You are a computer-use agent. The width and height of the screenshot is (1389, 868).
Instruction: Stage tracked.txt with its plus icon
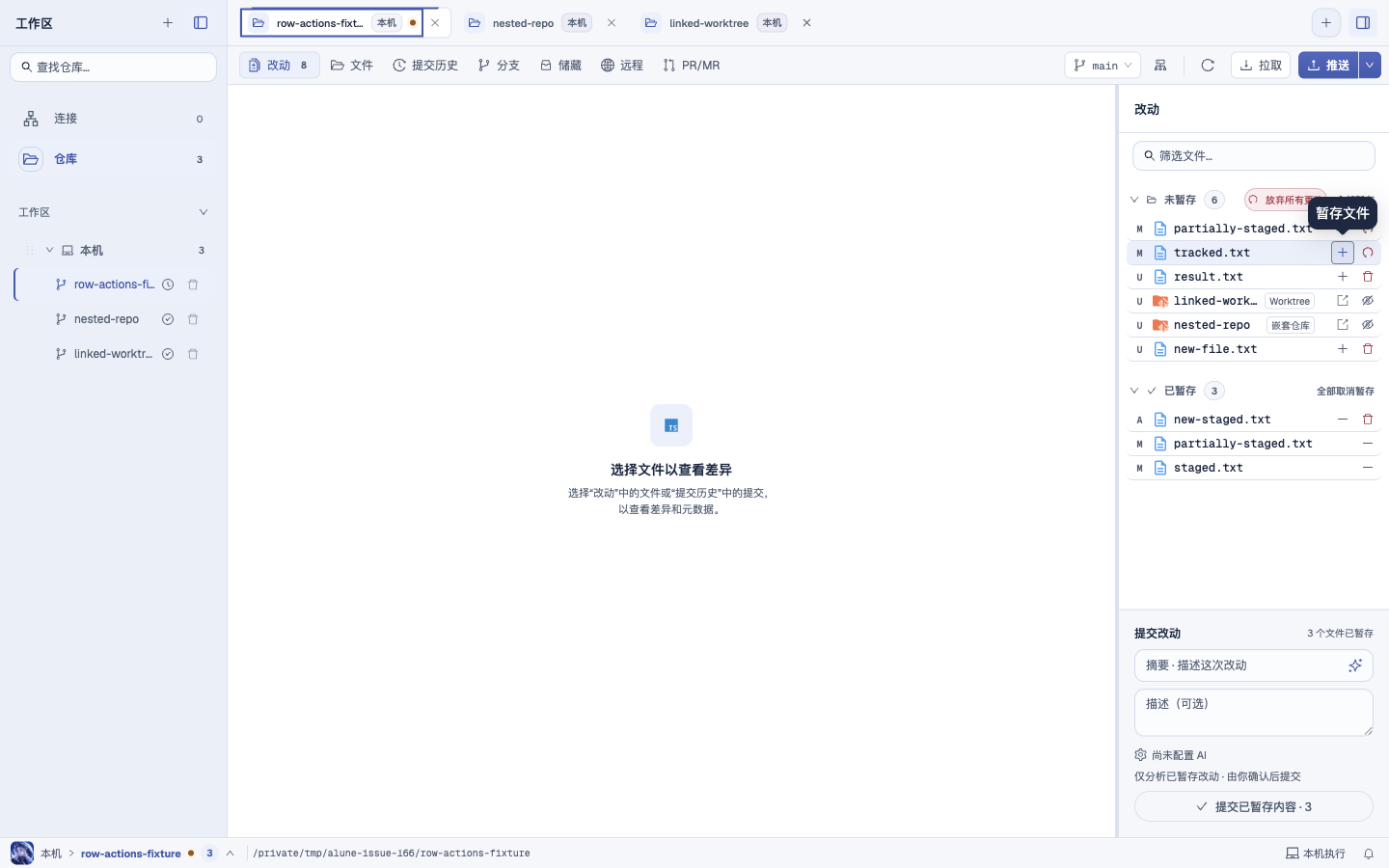point(1343,253)
